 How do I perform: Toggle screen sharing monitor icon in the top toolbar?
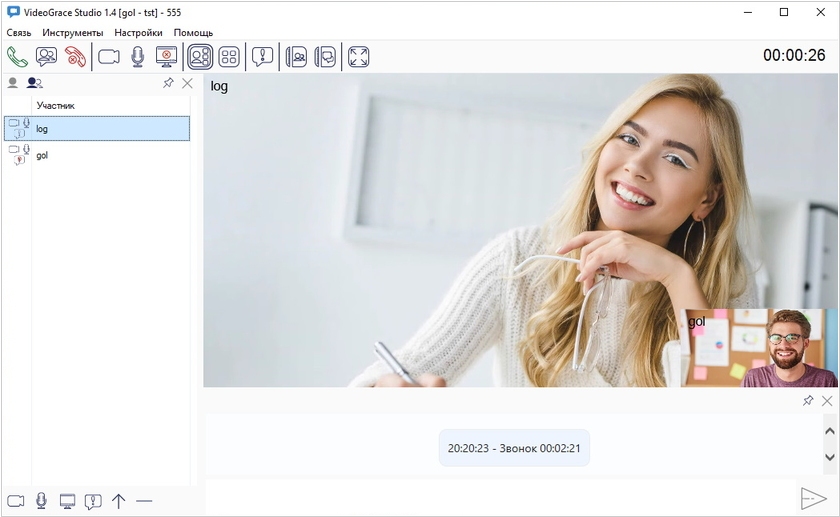(x=166, y=57)
